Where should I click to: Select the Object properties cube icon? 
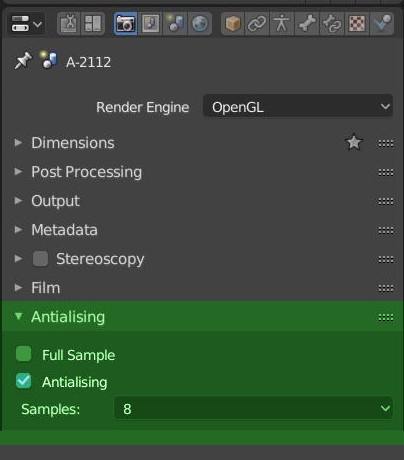pyautogui.click(x=233, y=23)
